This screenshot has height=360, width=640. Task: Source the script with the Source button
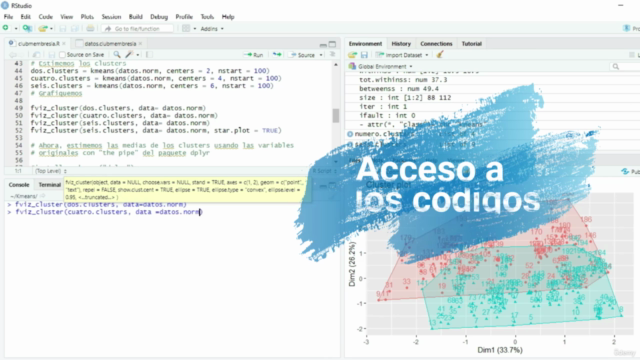pyautogui.click(x=302, y=55)
